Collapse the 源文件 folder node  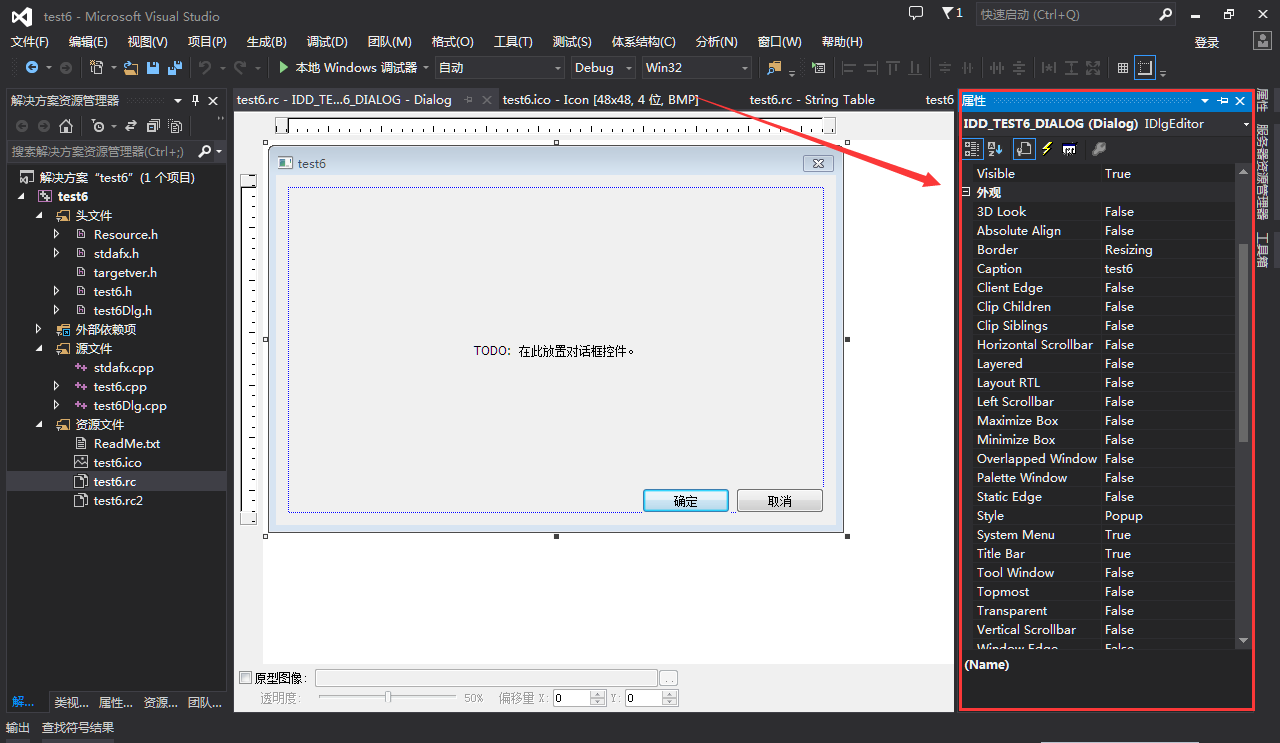pos(40,348)
